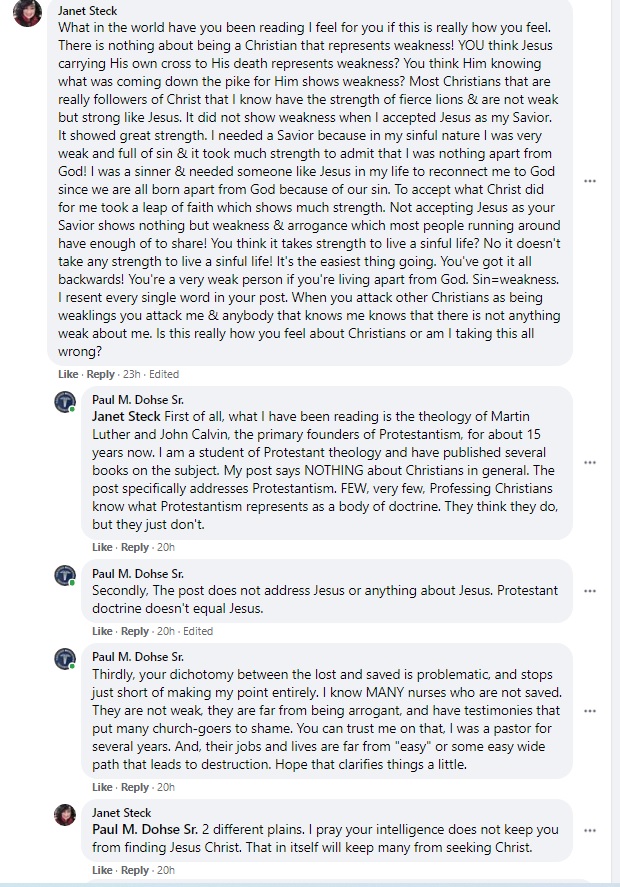Show more options for the 'Thirdly' reply

590,711
